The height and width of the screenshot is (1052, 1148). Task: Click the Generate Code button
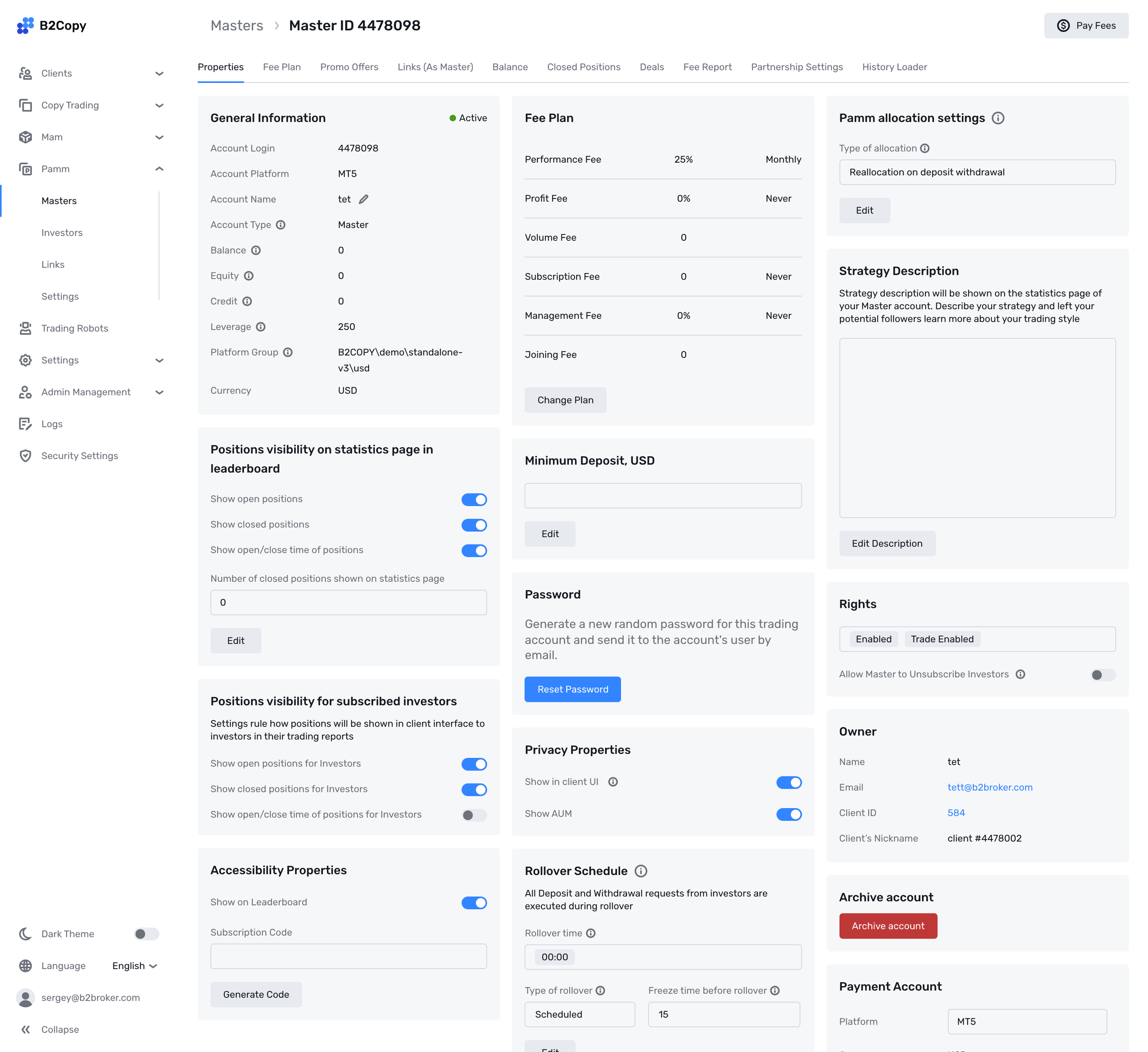(256, 995)
